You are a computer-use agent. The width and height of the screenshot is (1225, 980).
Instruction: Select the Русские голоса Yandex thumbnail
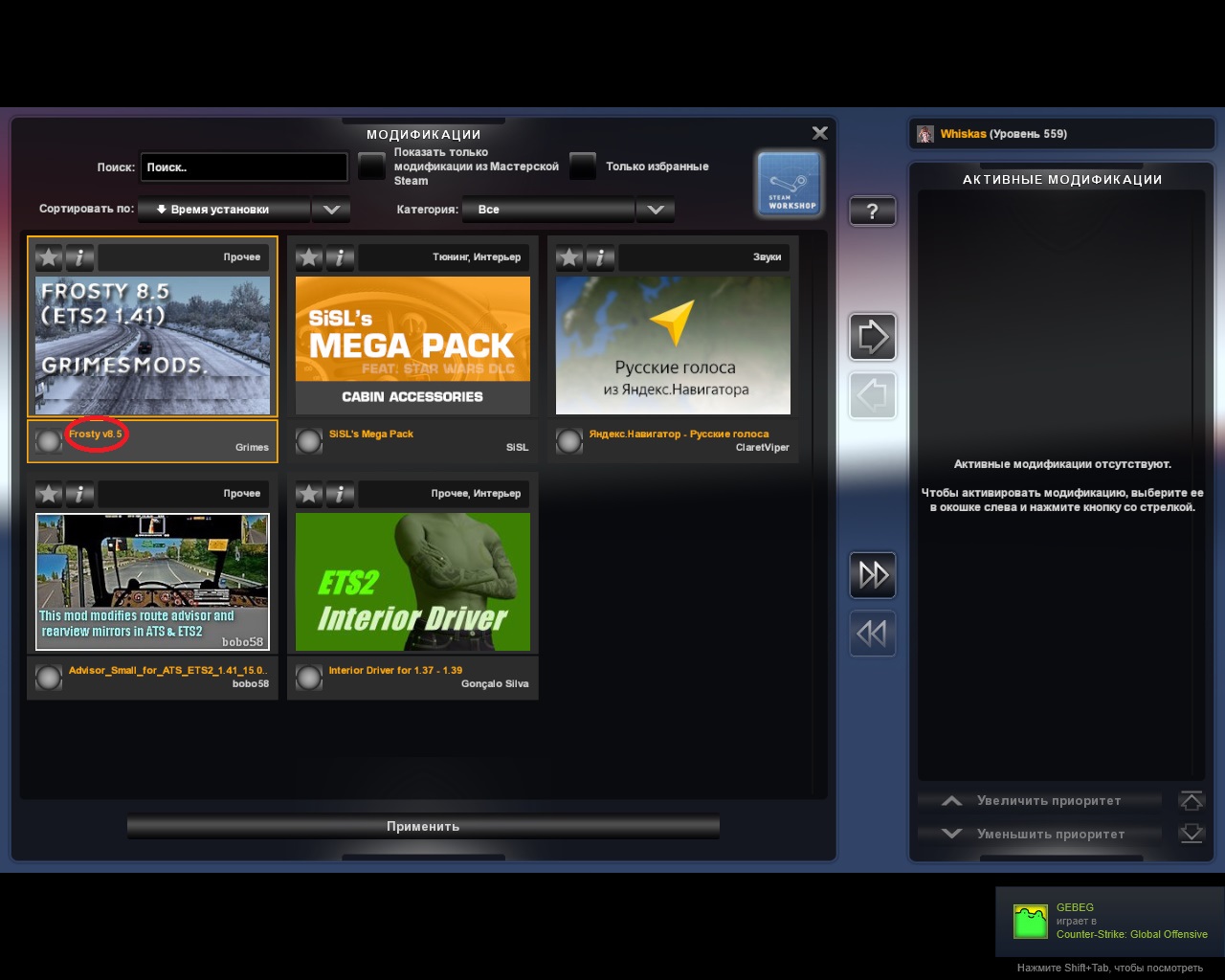[673, 345]
